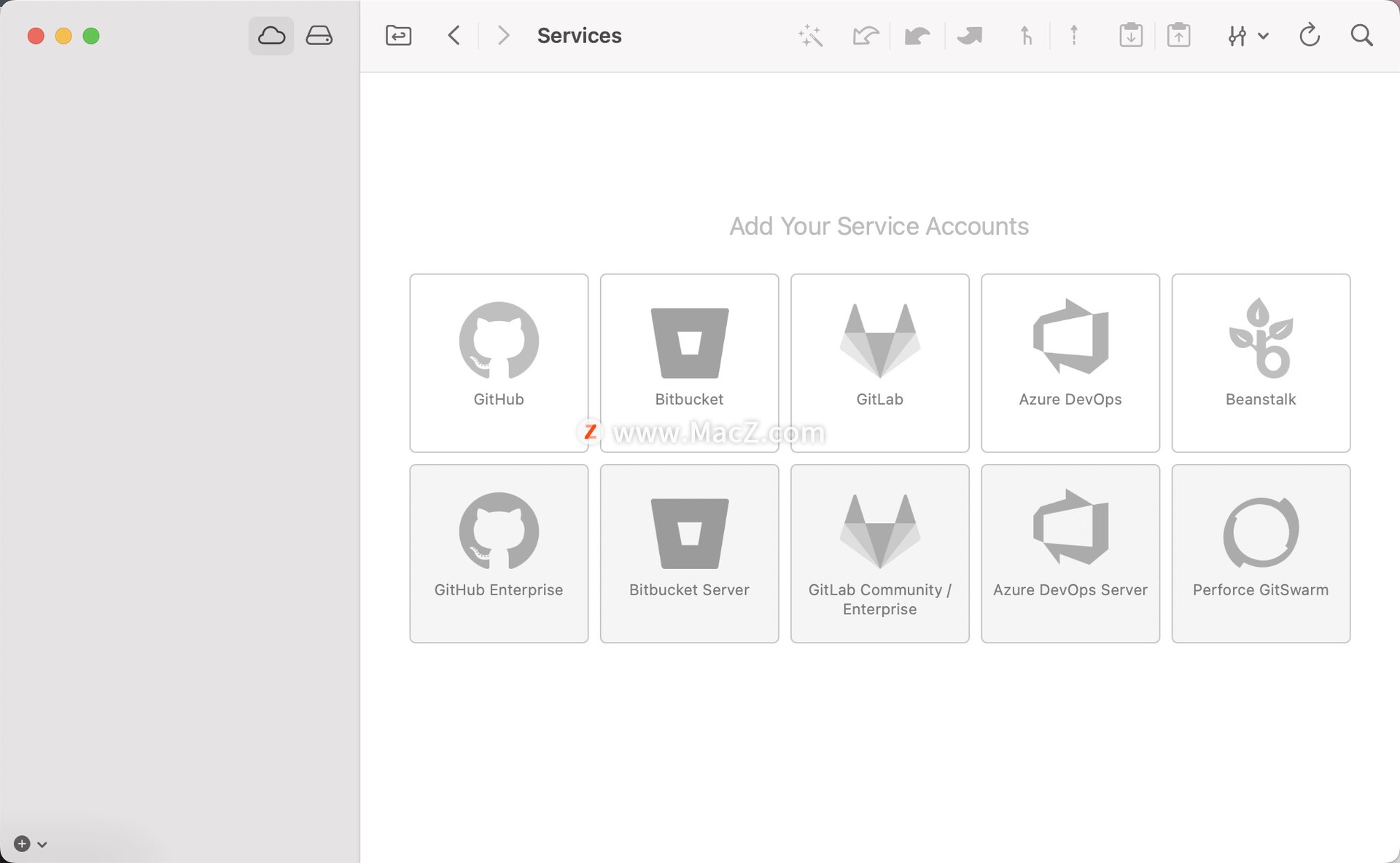Image resolution: width=1400 pixels, height=863 pixels.
Task: Click the open repository folder icon
Action: (398, 35)
